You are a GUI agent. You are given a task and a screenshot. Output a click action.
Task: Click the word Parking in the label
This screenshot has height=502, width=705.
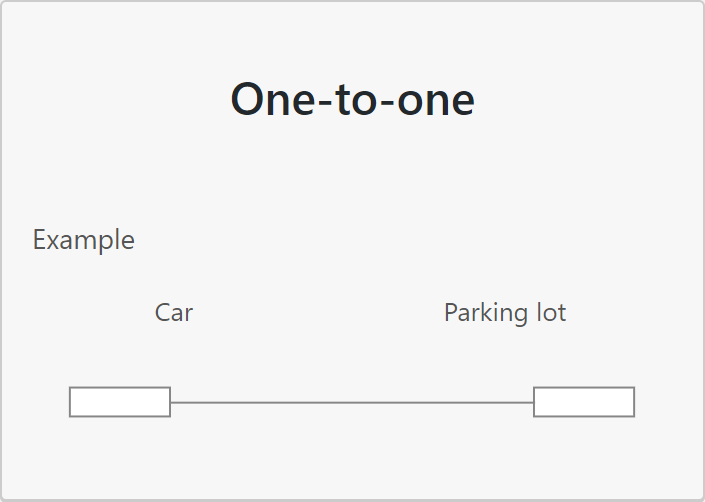click(x=486, y=313)
